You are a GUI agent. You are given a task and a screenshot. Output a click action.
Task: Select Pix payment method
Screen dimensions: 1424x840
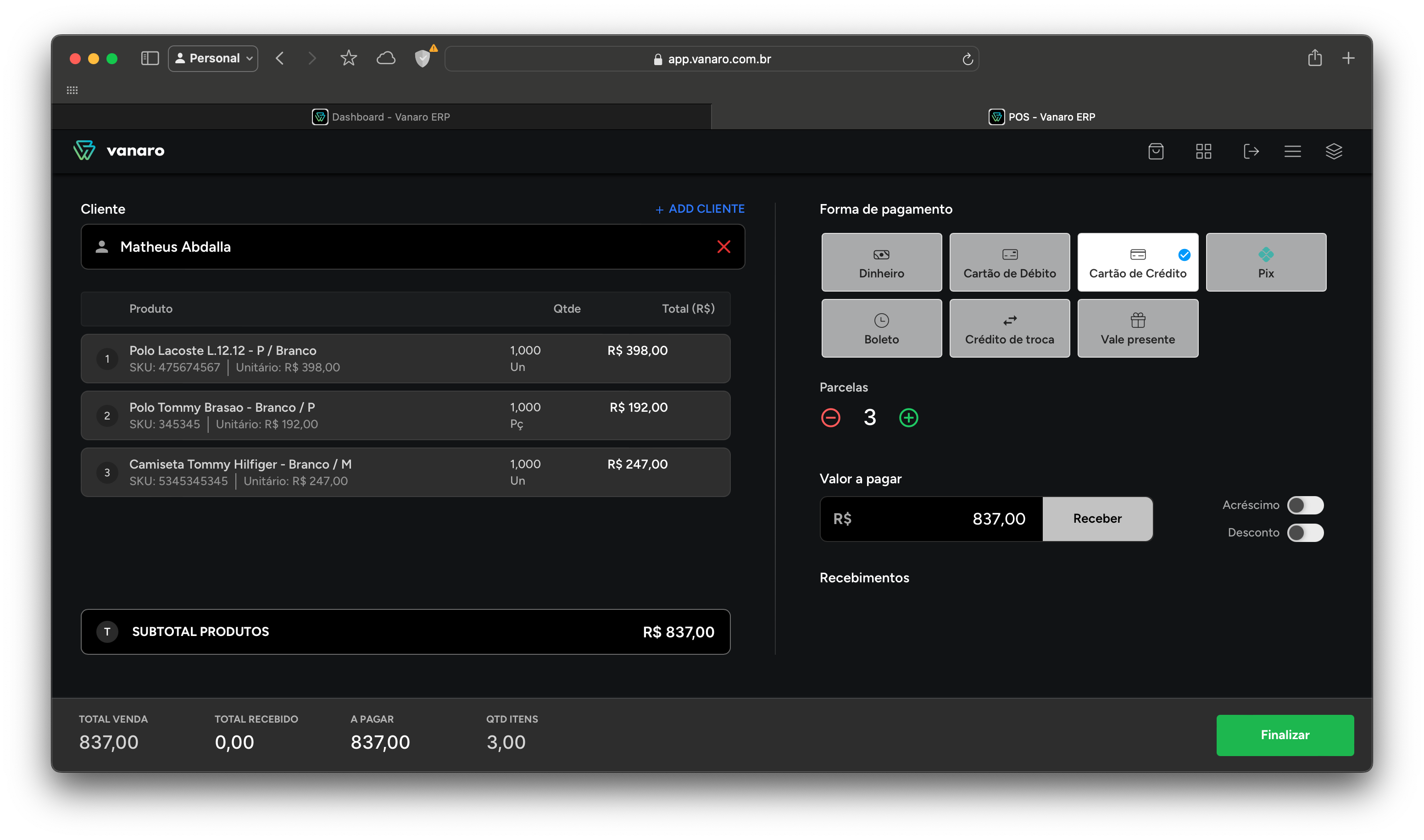point(1265,263)
